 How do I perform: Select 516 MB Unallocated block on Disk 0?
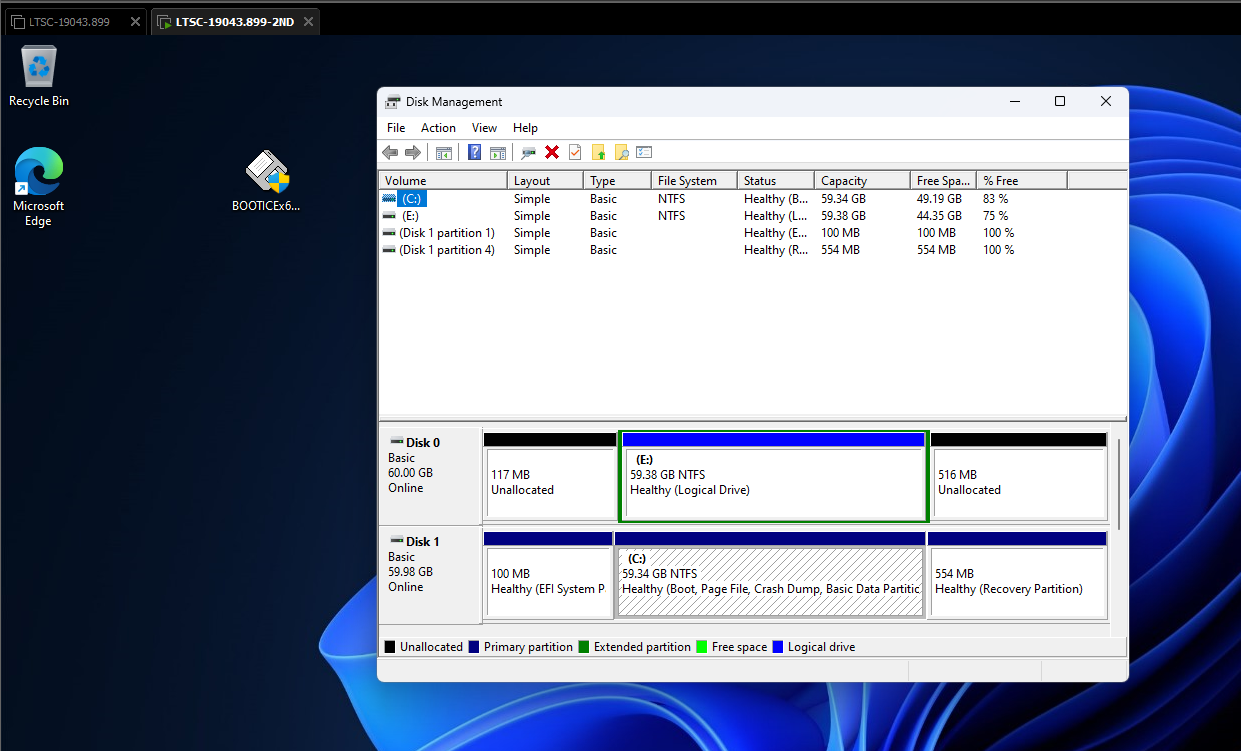click(1019, 475)
